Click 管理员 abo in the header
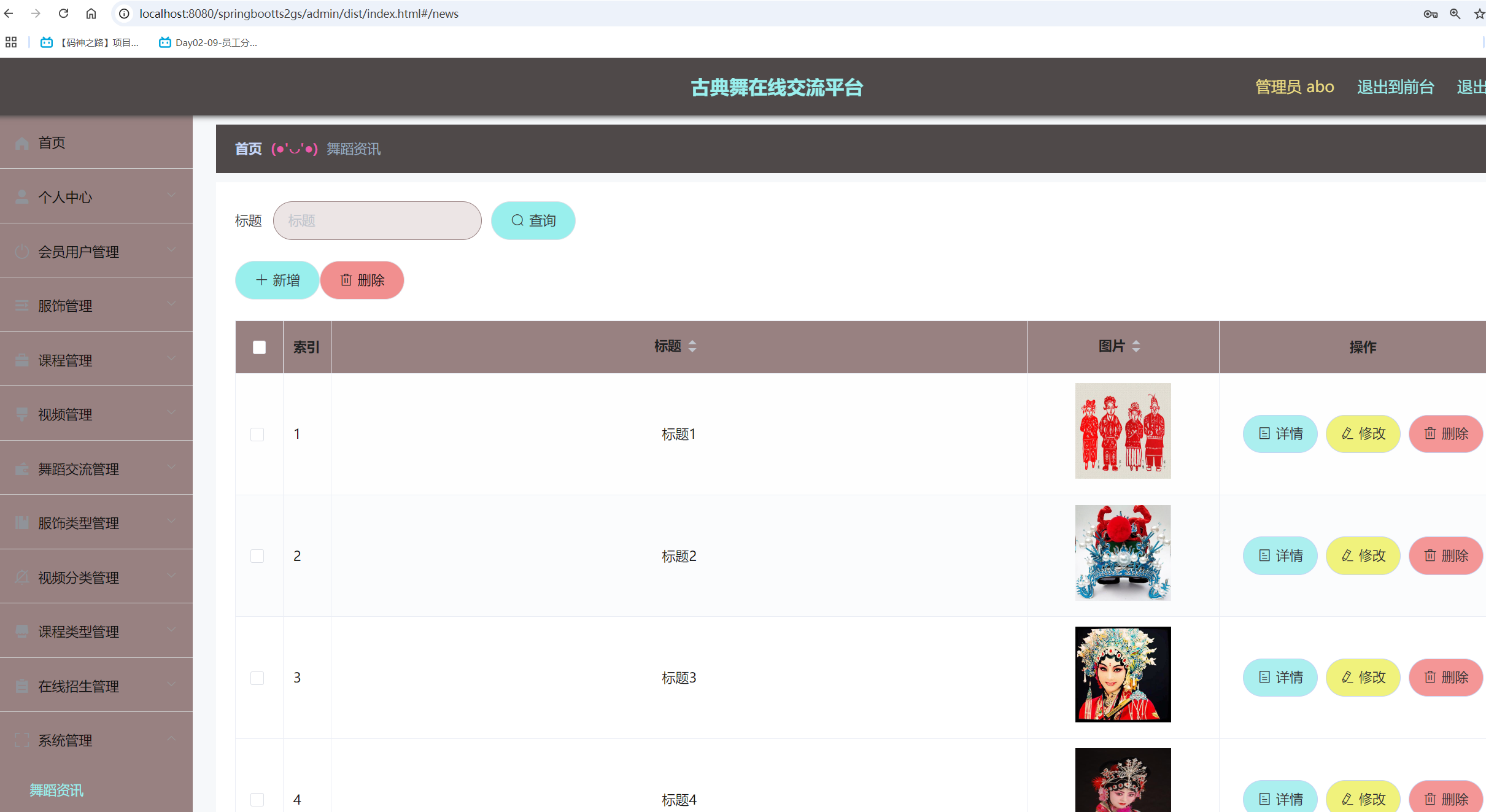The width and height of the screenshot is (1486, 812). click(1294, 87)
